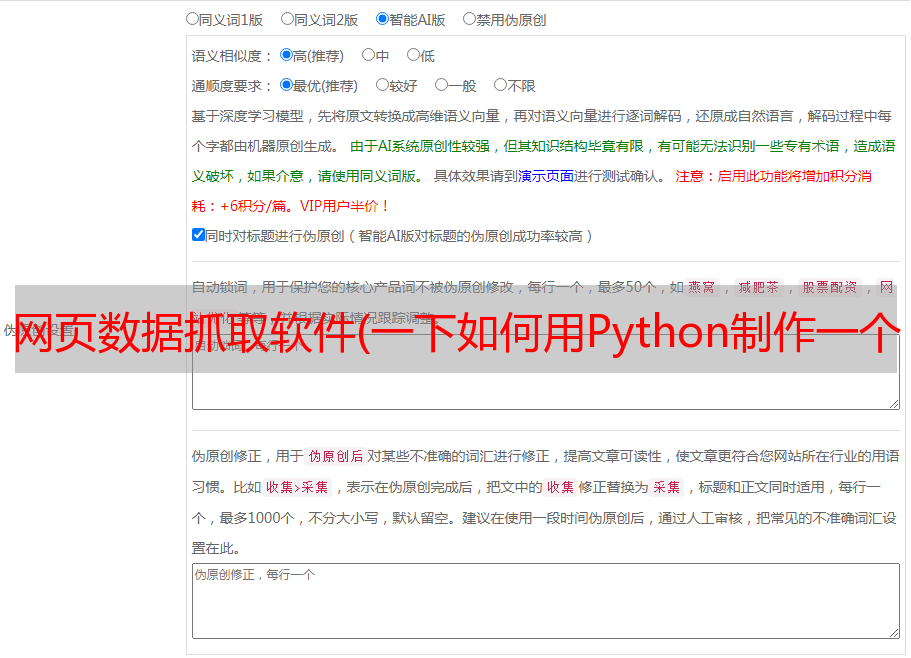The width and height of the screenshot is (911, 658).
Task: Click the 收集>采集 example tag
Action: pyautogui.click(x=297, y=487)
